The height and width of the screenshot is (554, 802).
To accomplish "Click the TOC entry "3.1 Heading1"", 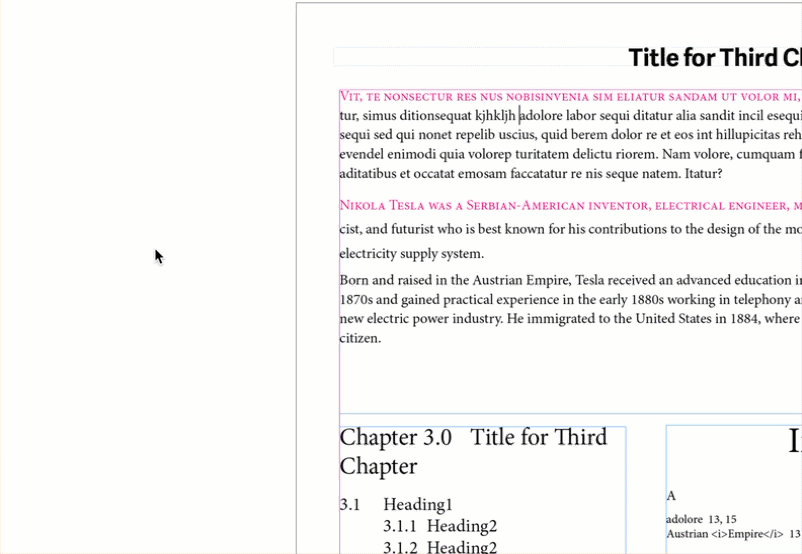I will [x=396, y=504].
